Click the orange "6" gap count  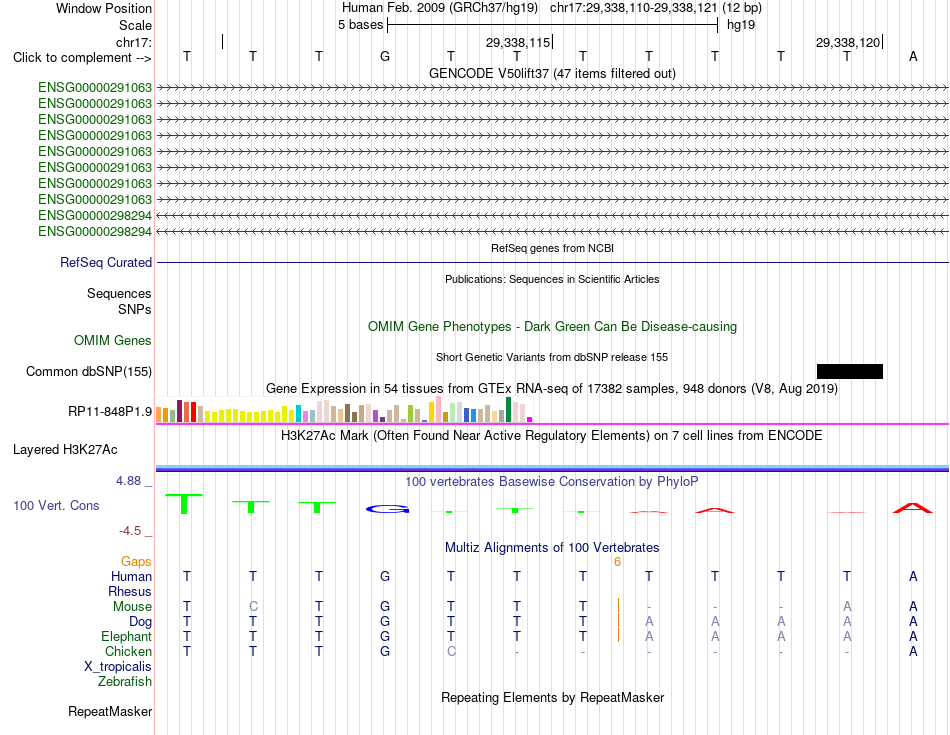(x=617, y=562)
